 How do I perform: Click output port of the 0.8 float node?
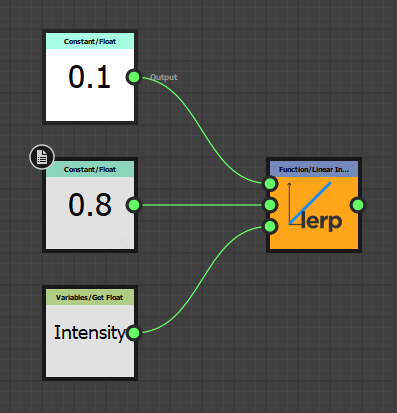(134, 205)
